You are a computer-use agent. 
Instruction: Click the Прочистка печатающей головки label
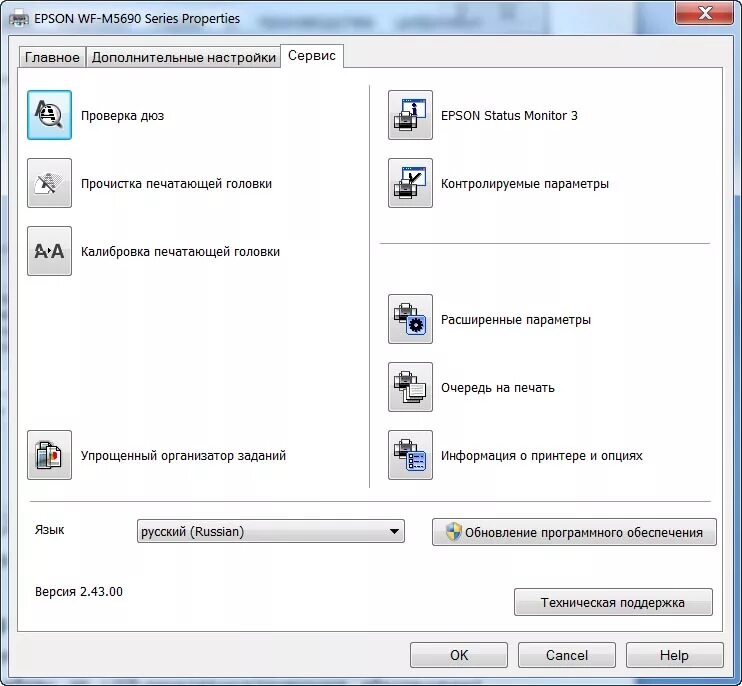coord(177,184)
